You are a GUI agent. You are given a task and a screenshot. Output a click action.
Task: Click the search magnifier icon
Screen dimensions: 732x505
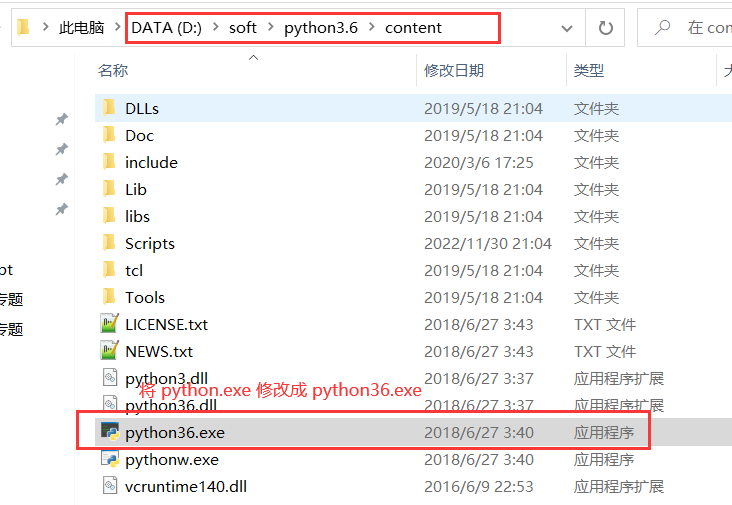pyautogui.click(x=662, y=28)
